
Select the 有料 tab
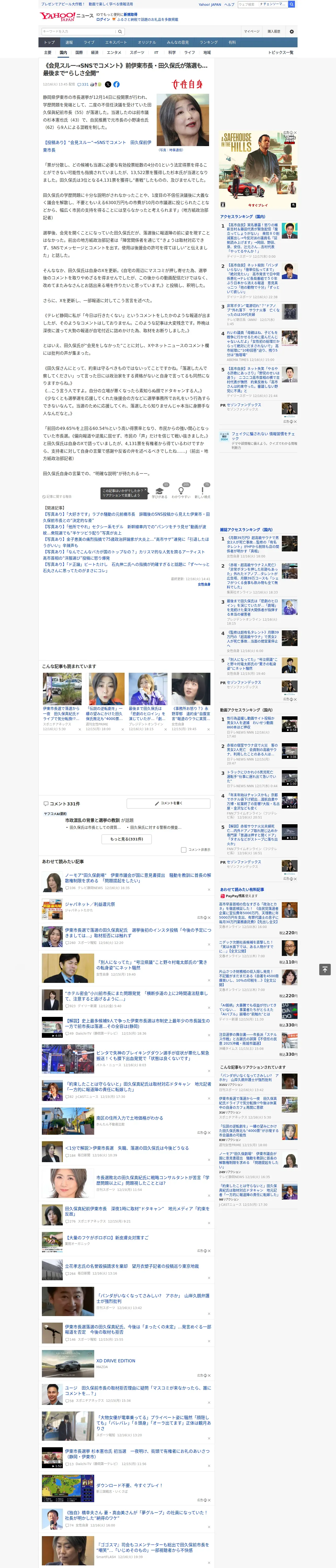tap(232, 43)
